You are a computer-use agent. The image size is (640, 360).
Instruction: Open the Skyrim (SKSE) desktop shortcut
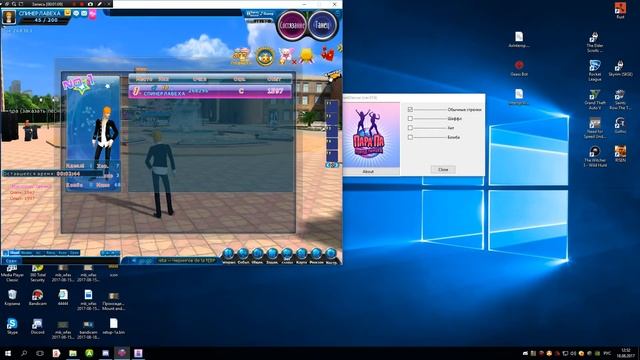(x=620, y=68)
